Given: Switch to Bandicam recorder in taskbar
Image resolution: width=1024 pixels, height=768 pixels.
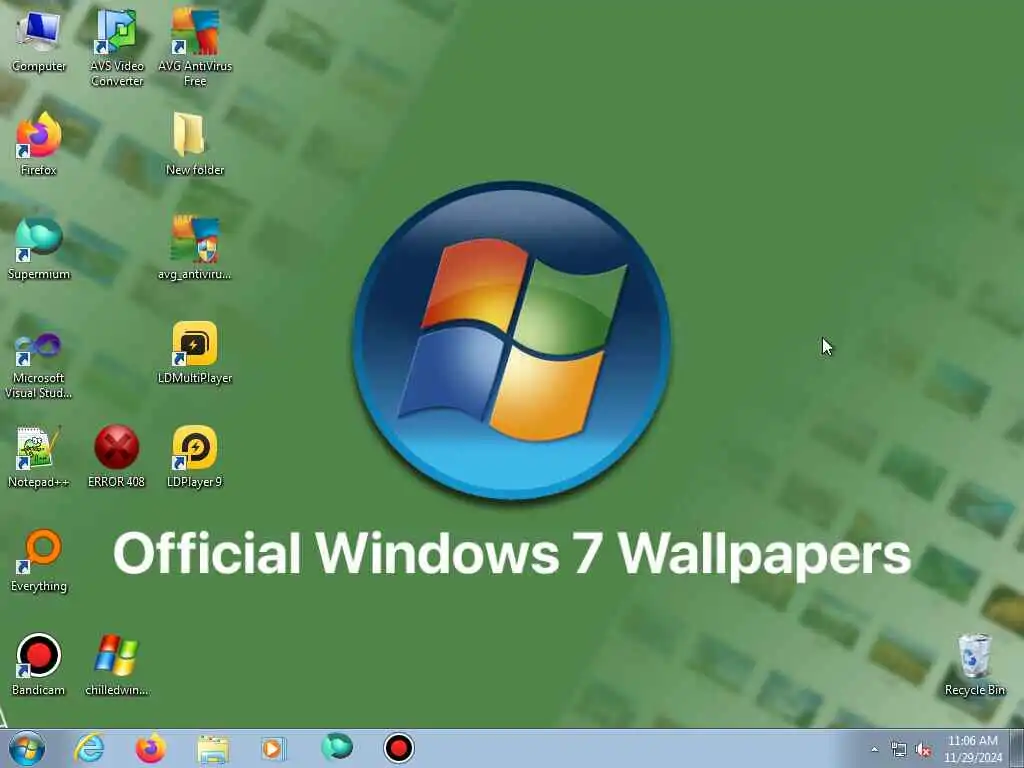Looking at the screenshot, I should pyautogui.click(x=398, y=748).
